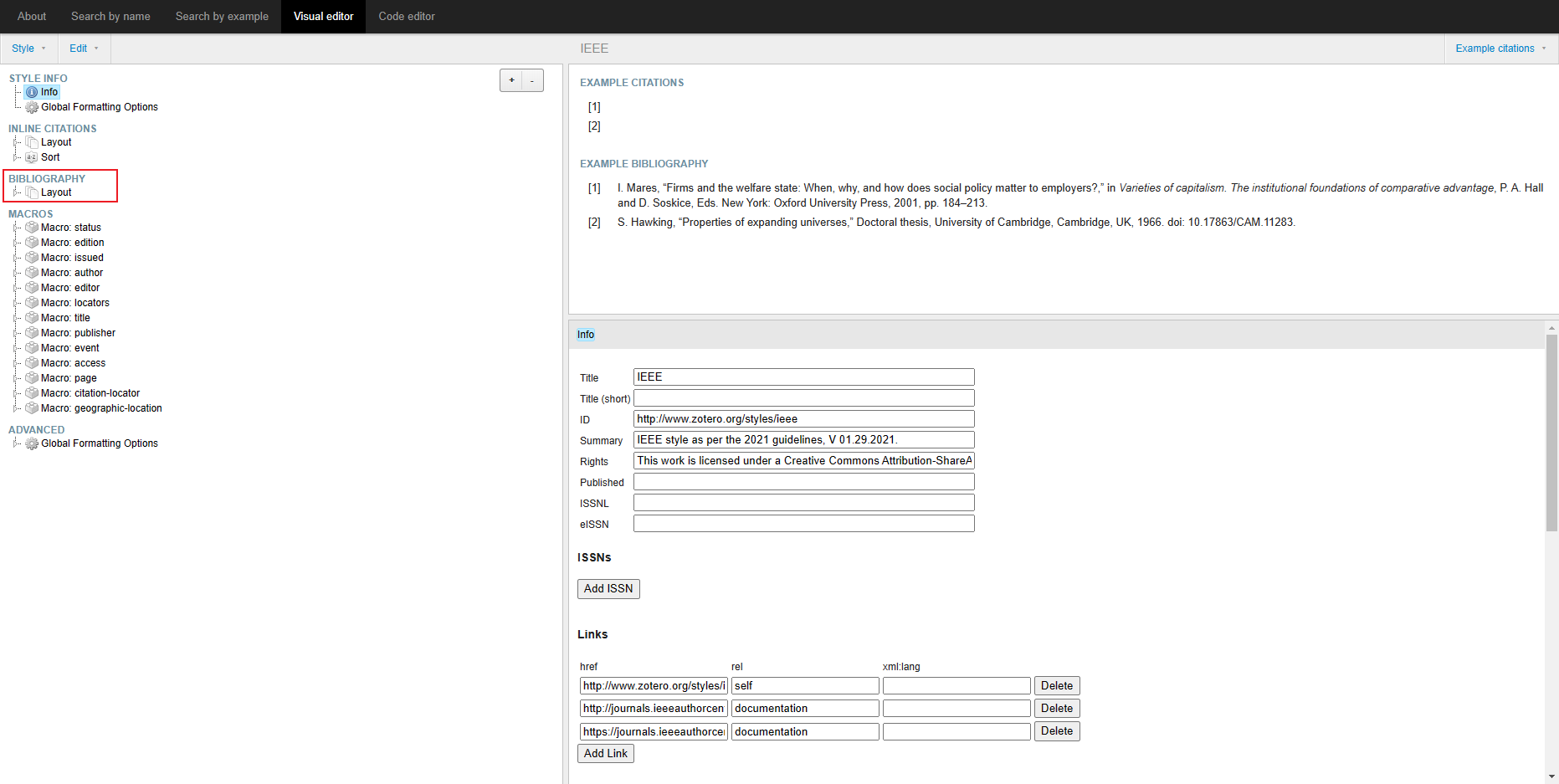Click the cube icon for Macro: event
Viewport: 1559px width, 784px height.
pyautogui.click(x=32, y=348)
